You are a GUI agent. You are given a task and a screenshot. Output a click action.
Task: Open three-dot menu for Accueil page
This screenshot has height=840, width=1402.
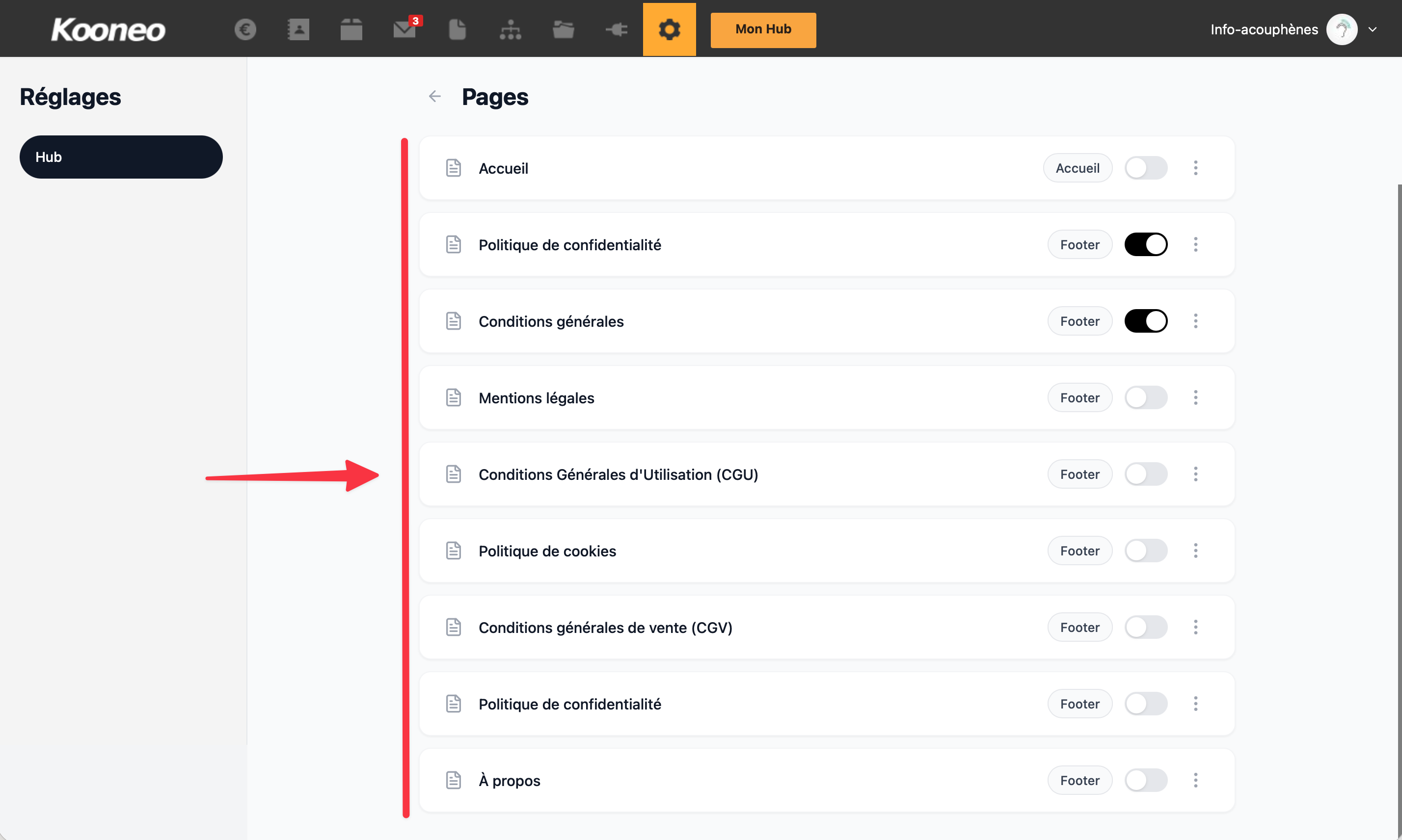click(x=1195, y=168)
